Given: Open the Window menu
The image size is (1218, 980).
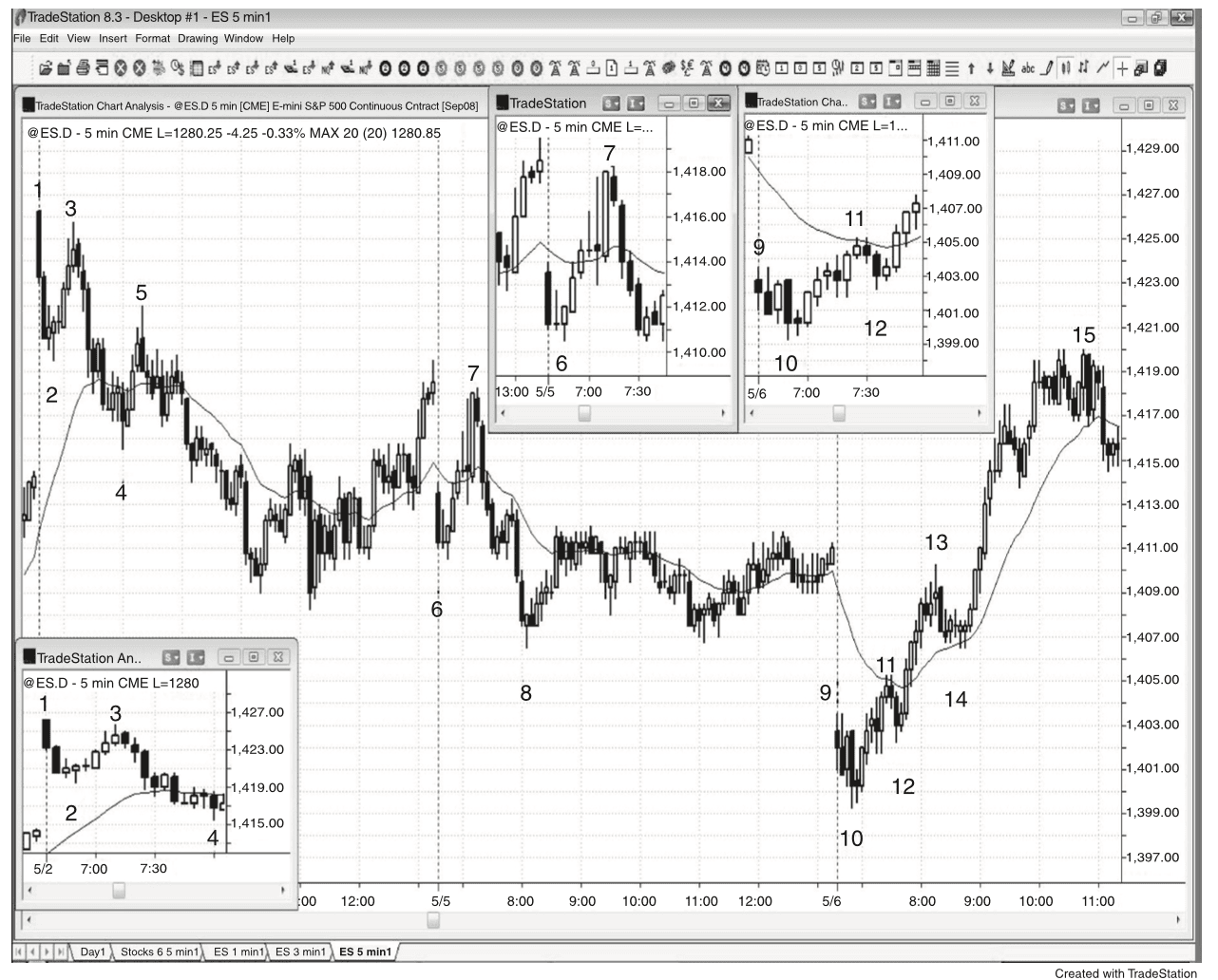Looking at the screenshot, I should click(x=244, y=39).
